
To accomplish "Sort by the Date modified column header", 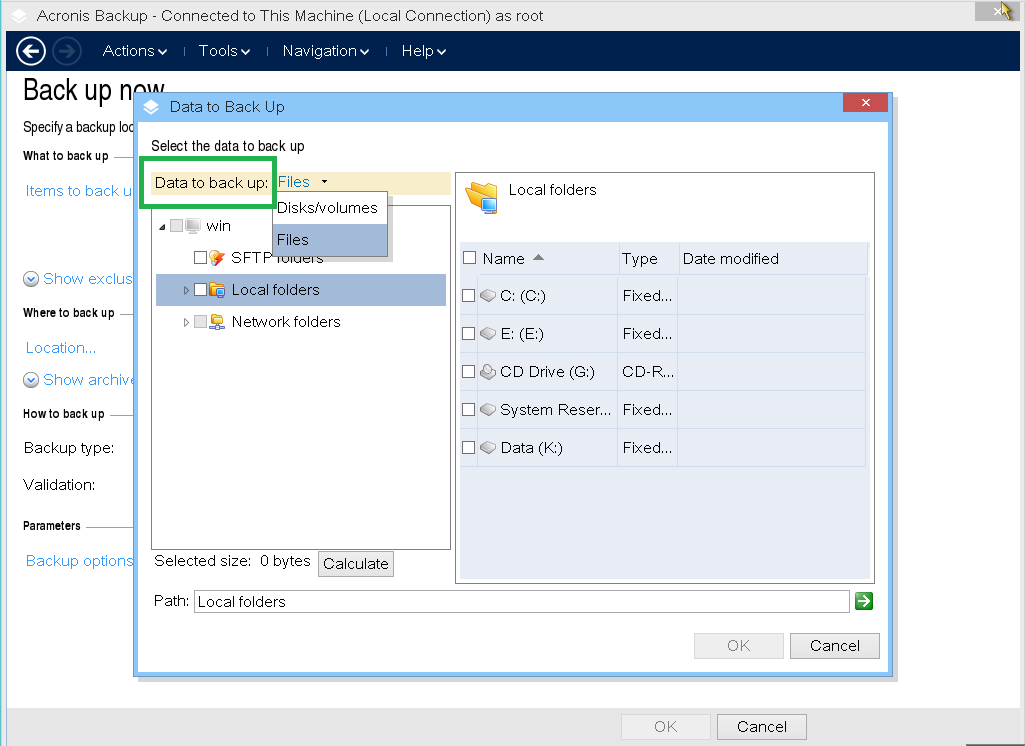I will [x=773, y=258].
